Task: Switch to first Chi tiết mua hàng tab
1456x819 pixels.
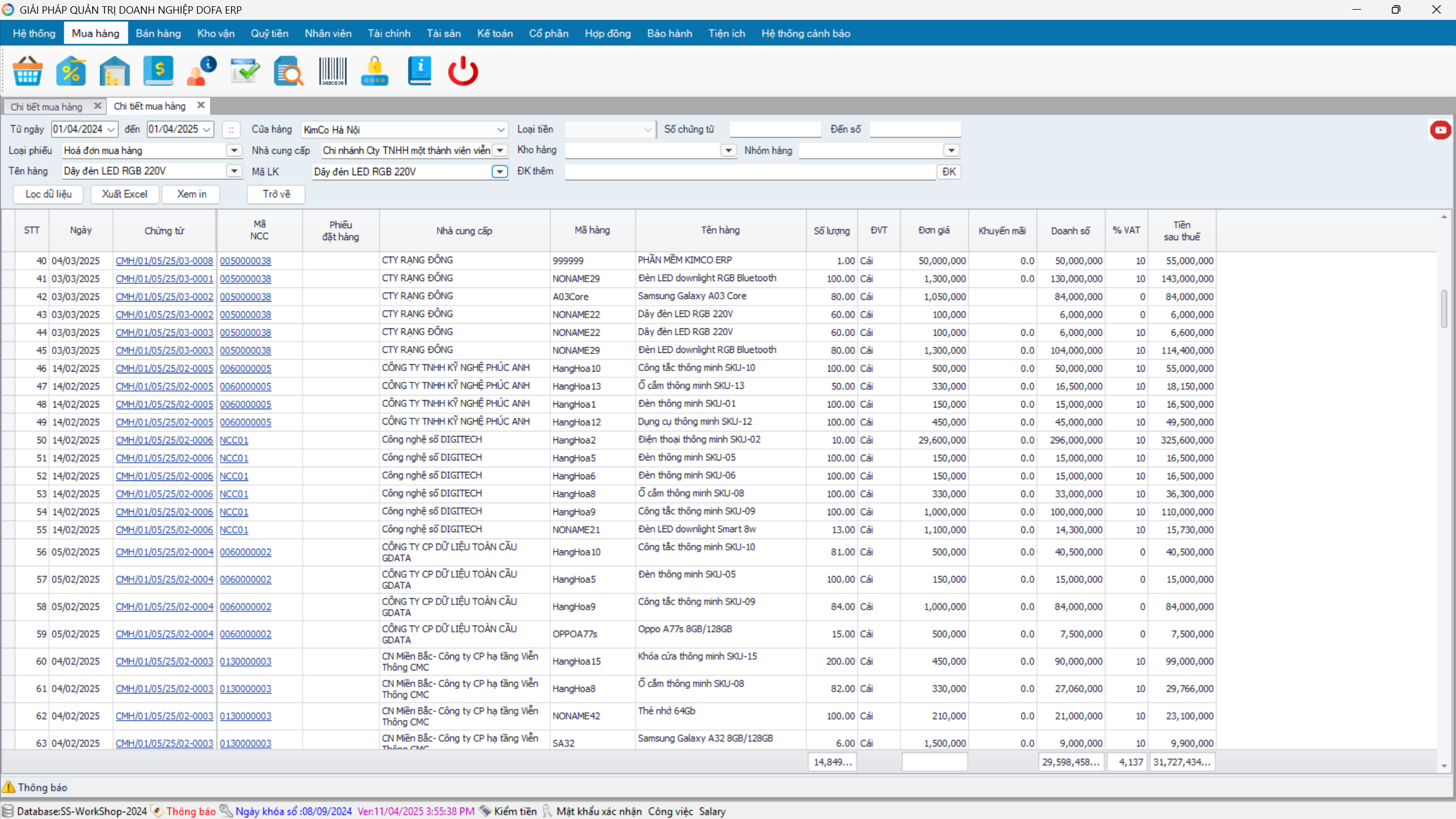Action: [47, 106]
